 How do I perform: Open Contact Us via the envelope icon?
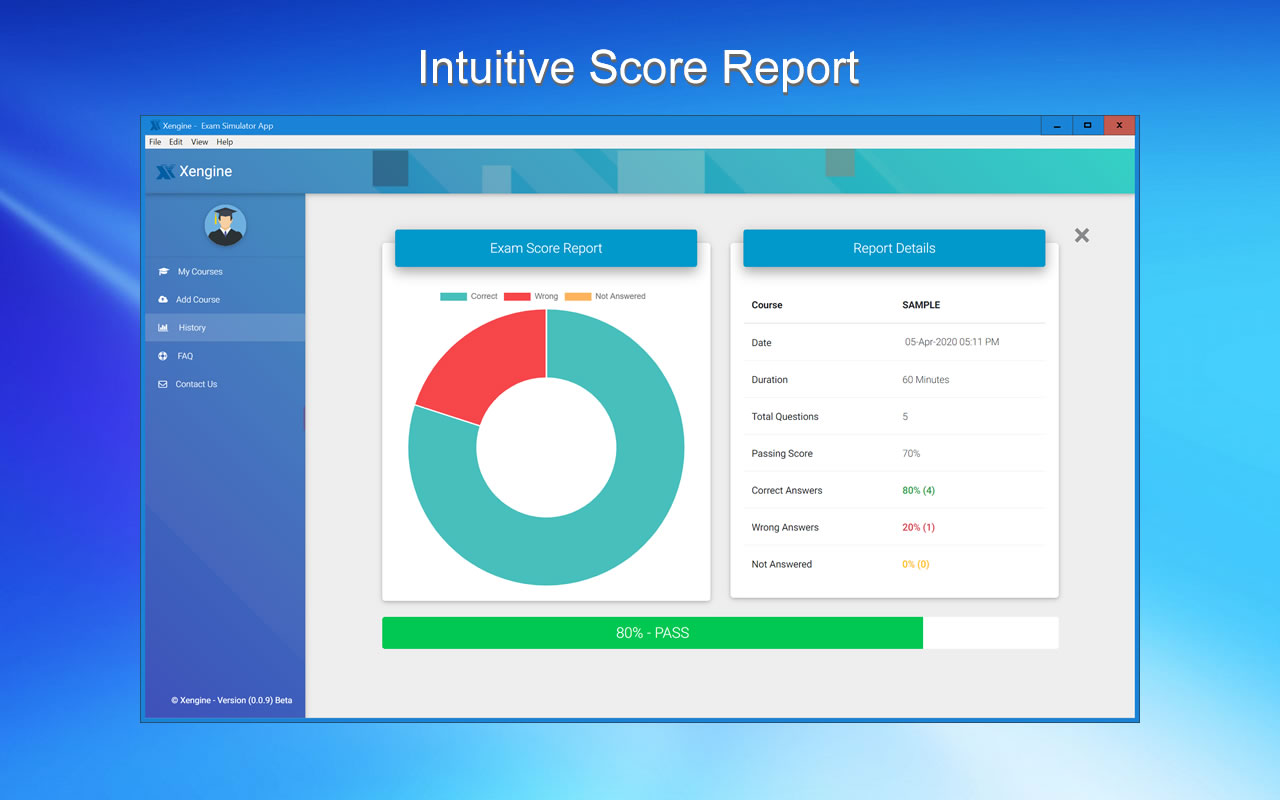(162, 383)
